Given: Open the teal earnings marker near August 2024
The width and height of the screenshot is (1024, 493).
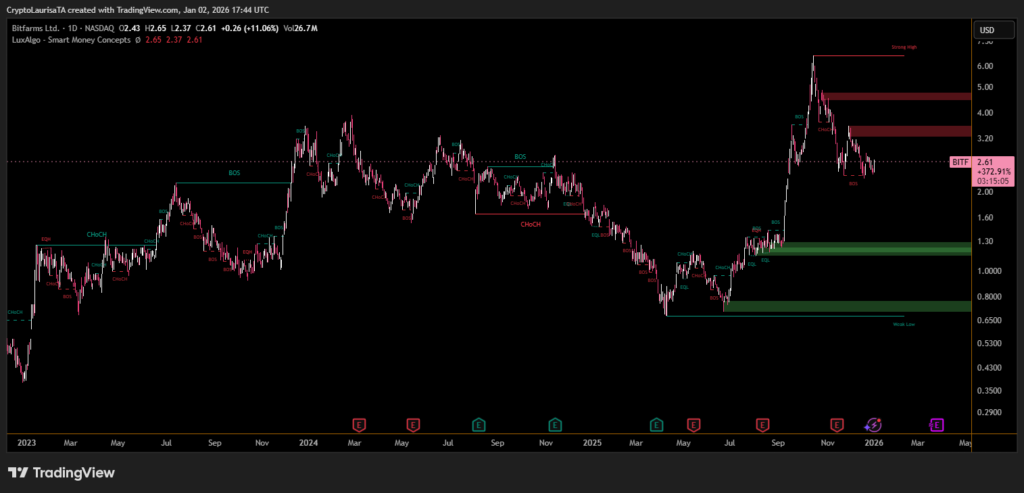Looking at the screenshot, I should (x=479, y=424).
